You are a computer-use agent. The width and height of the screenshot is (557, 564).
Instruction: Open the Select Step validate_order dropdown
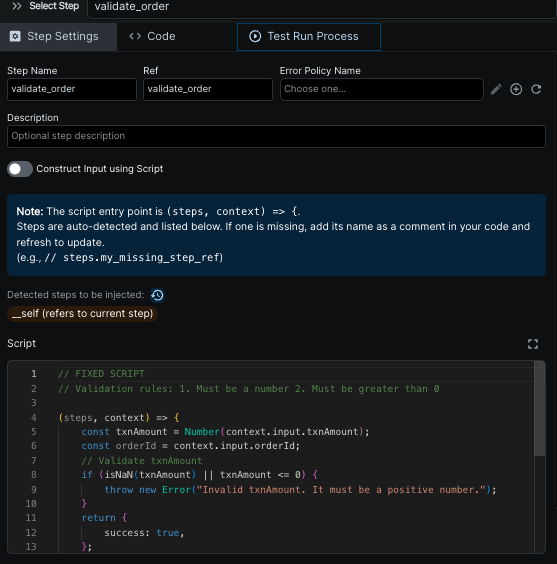click(321, 7)
